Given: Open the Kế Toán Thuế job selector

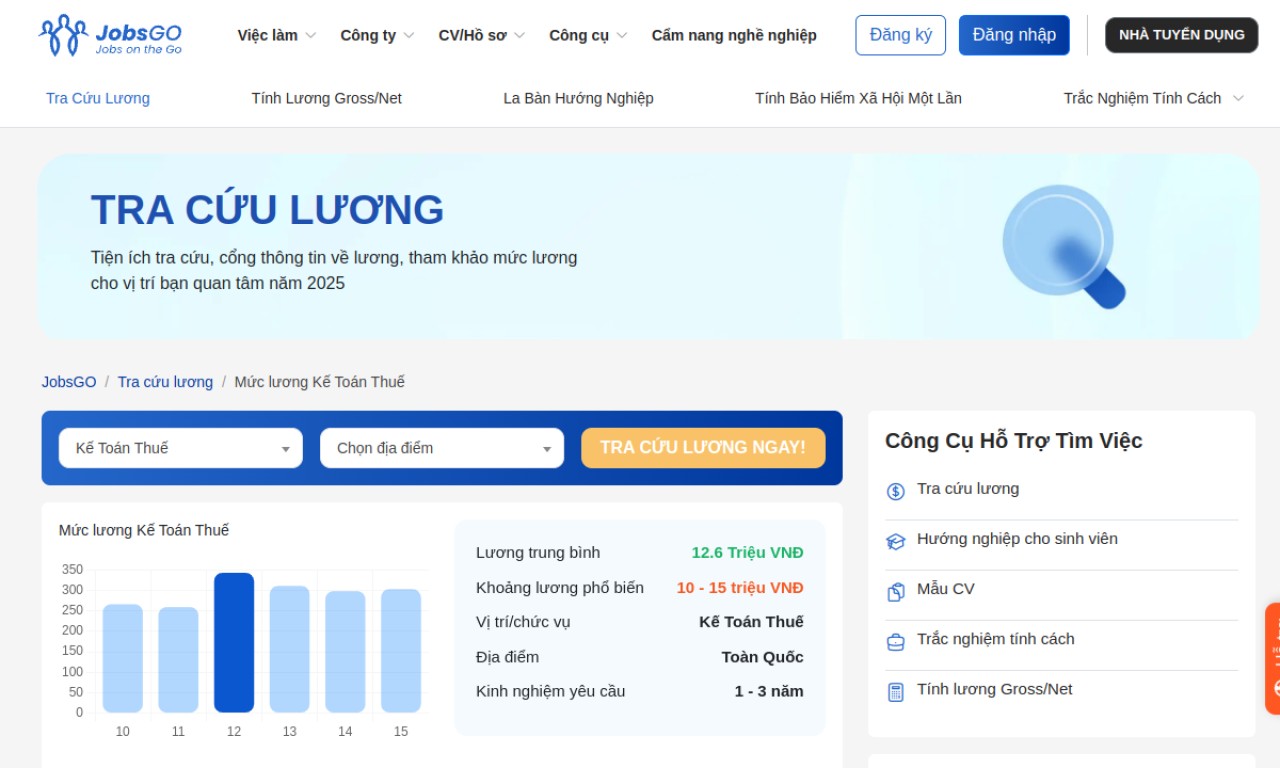Looking at the screenshot, I should pyautogui.click(x=180, y=448).
